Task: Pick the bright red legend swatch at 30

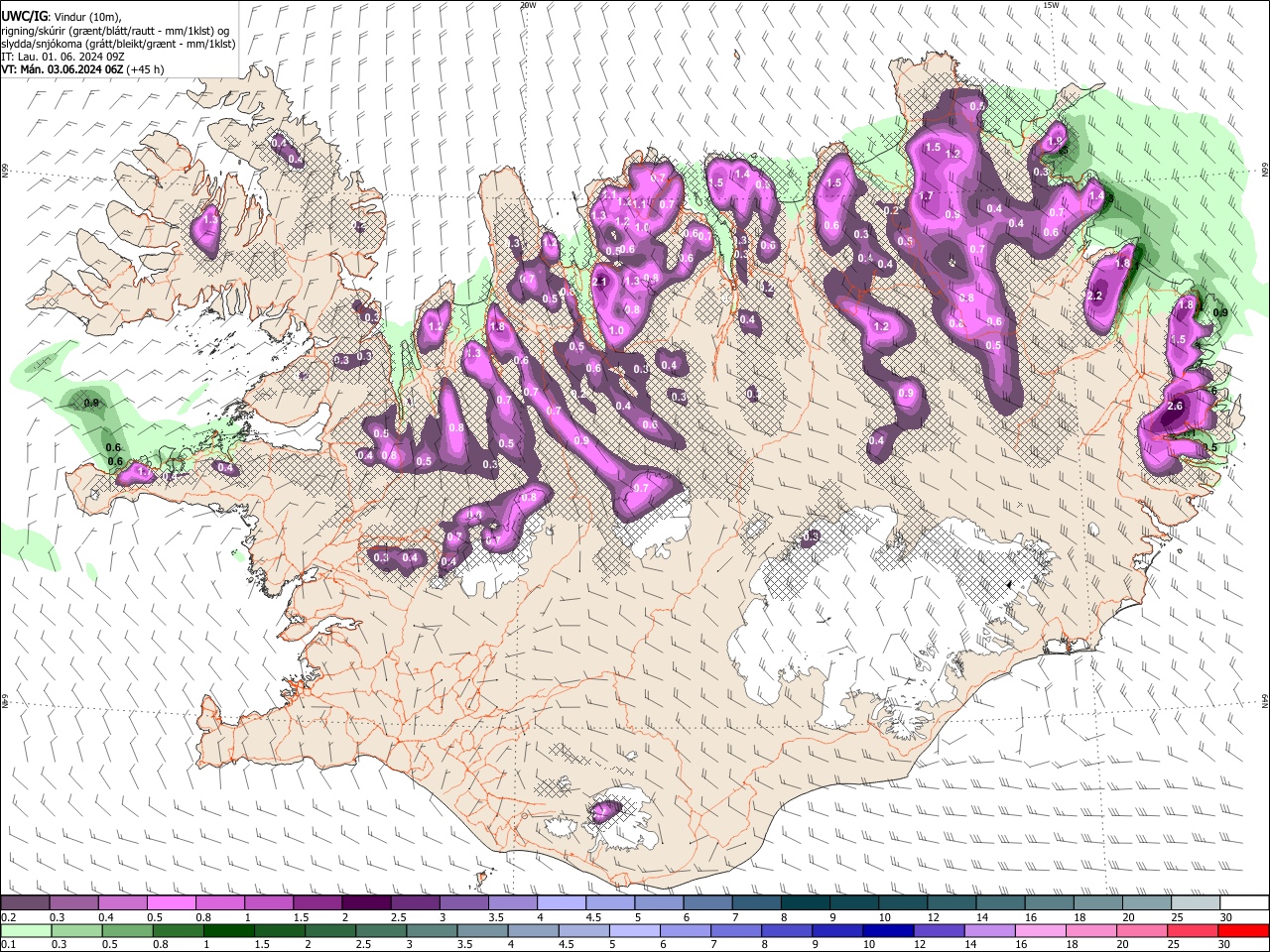Action: (1243, 930)
